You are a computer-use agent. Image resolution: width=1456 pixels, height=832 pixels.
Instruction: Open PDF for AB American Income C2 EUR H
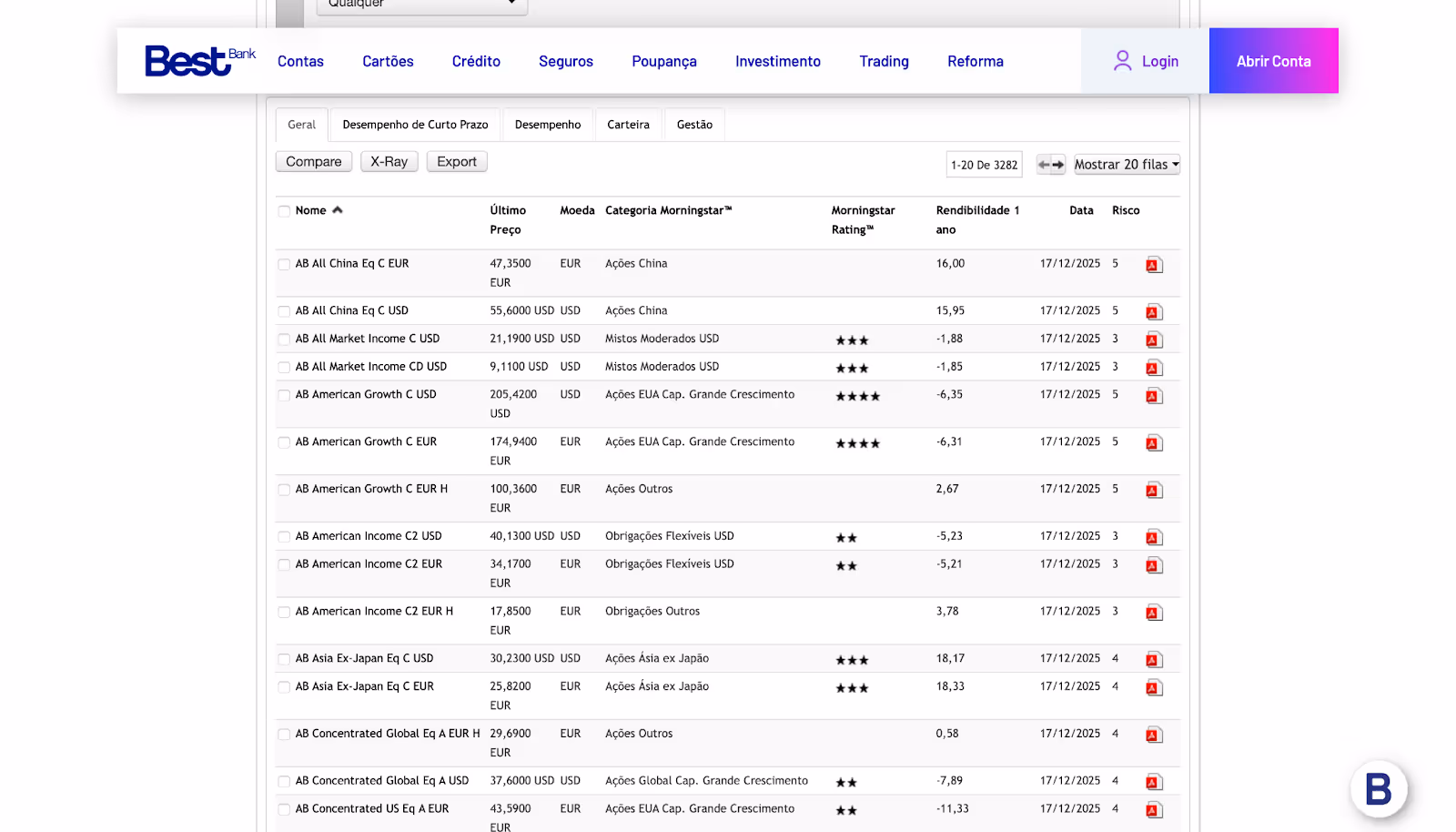coord(1154,613)
